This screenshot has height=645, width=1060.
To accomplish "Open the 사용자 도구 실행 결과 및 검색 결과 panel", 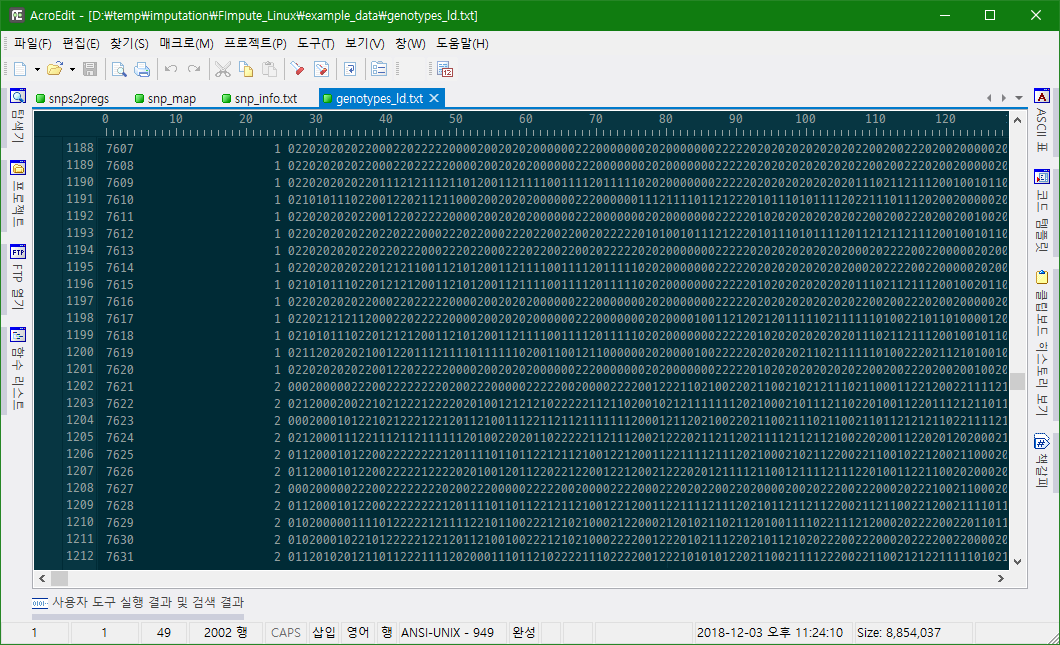I will (x=138, y=602).
